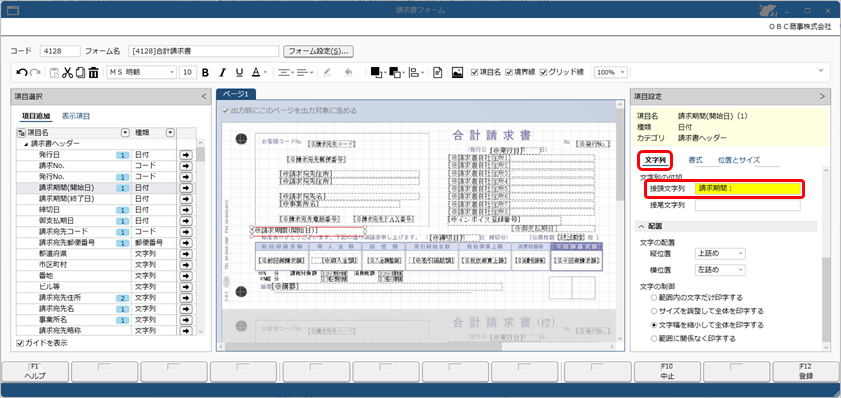
Task: Click the F10 中止 button
Action: pyautogui.click(x=667, y=371)
